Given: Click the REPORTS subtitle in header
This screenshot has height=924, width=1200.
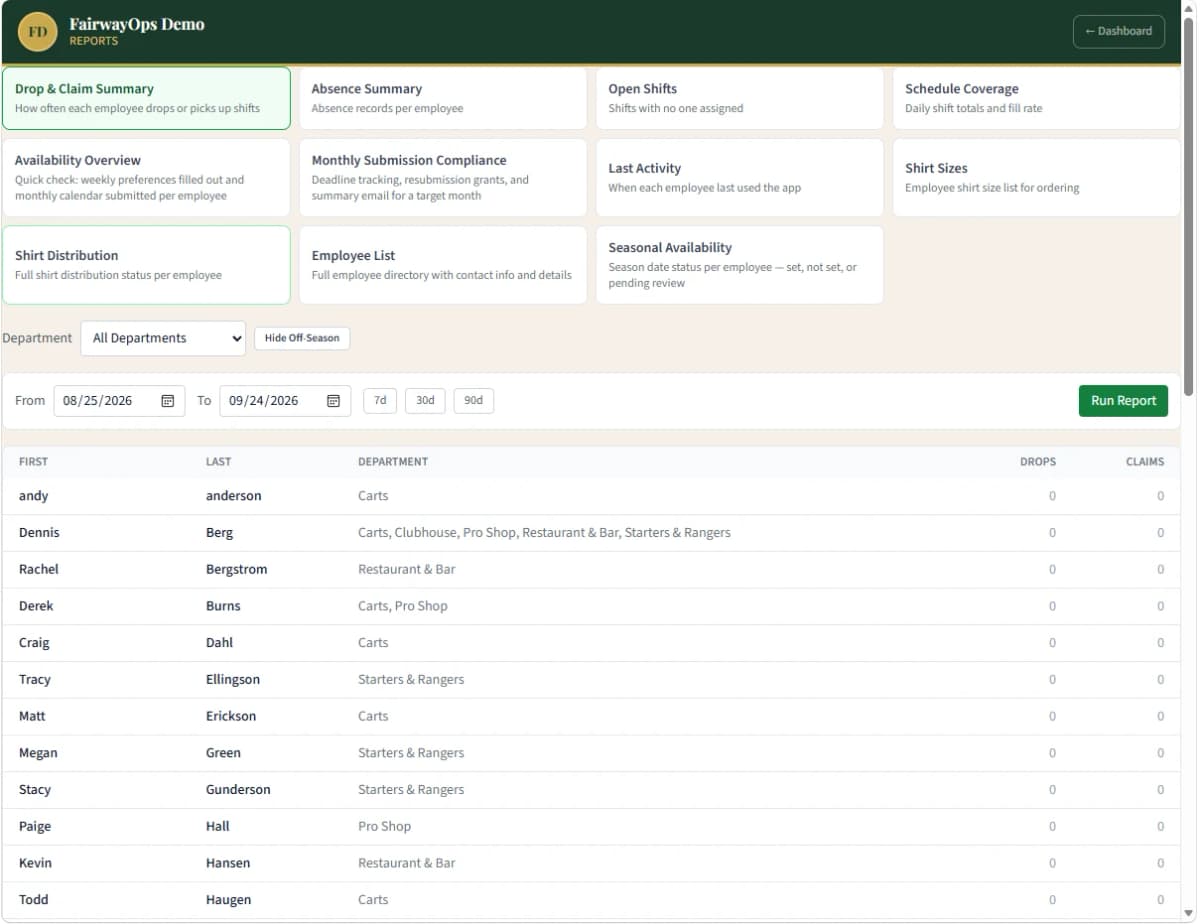Looking at the screenshot, I should click(x=94, y=41).
